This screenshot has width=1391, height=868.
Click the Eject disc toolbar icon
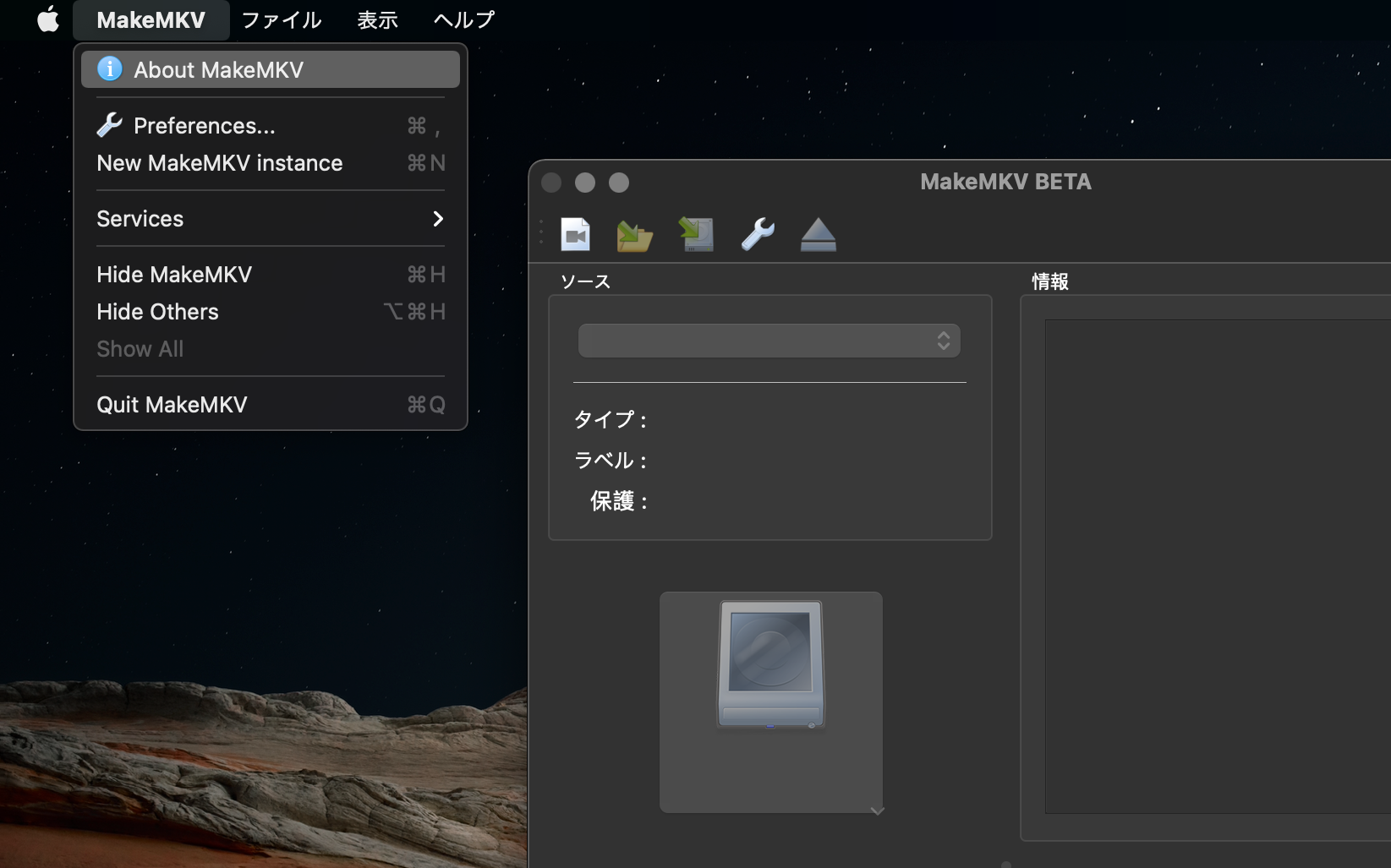[819, 235]
